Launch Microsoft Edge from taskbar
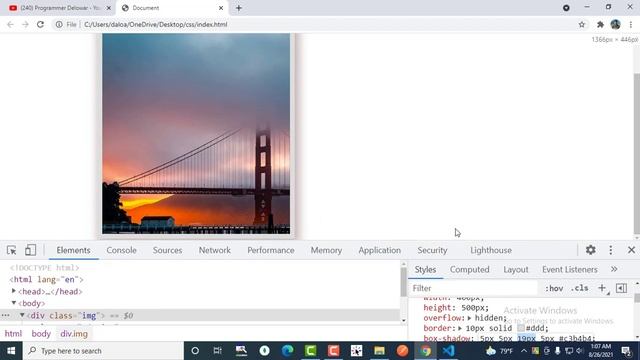 click(x=287, y=351)
